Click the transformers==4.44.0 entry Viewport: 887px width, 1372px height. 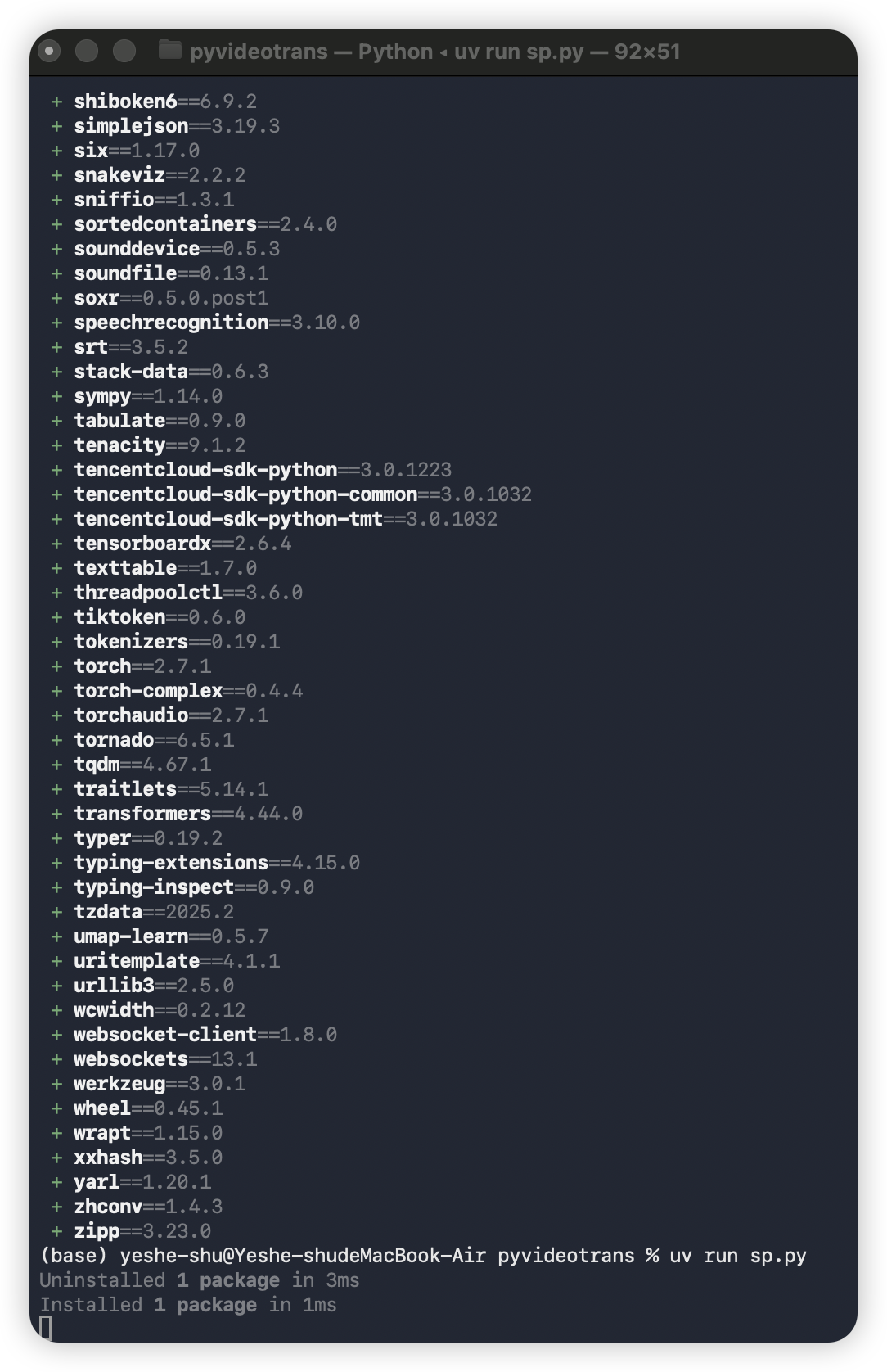[x=188, y=814]
